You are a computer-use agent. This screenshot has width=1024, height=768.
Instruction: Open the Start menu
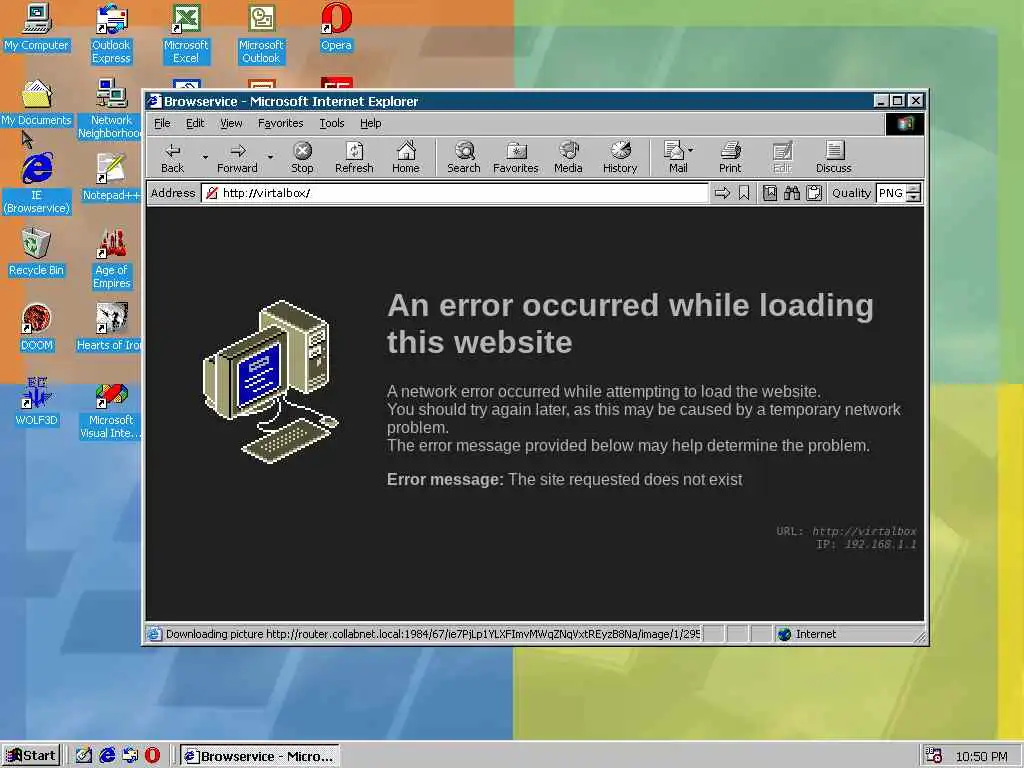[31, 756]
